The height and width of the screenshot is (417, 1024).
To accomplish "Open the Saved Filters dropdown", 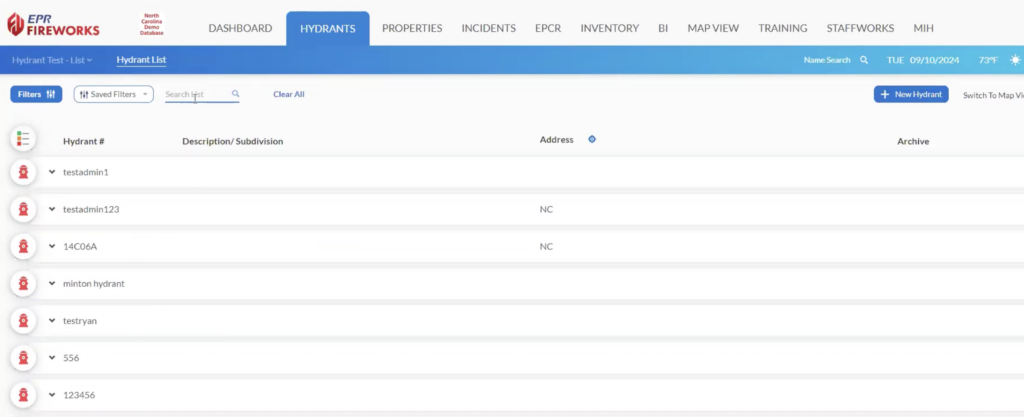I will (x=114, y=95).
